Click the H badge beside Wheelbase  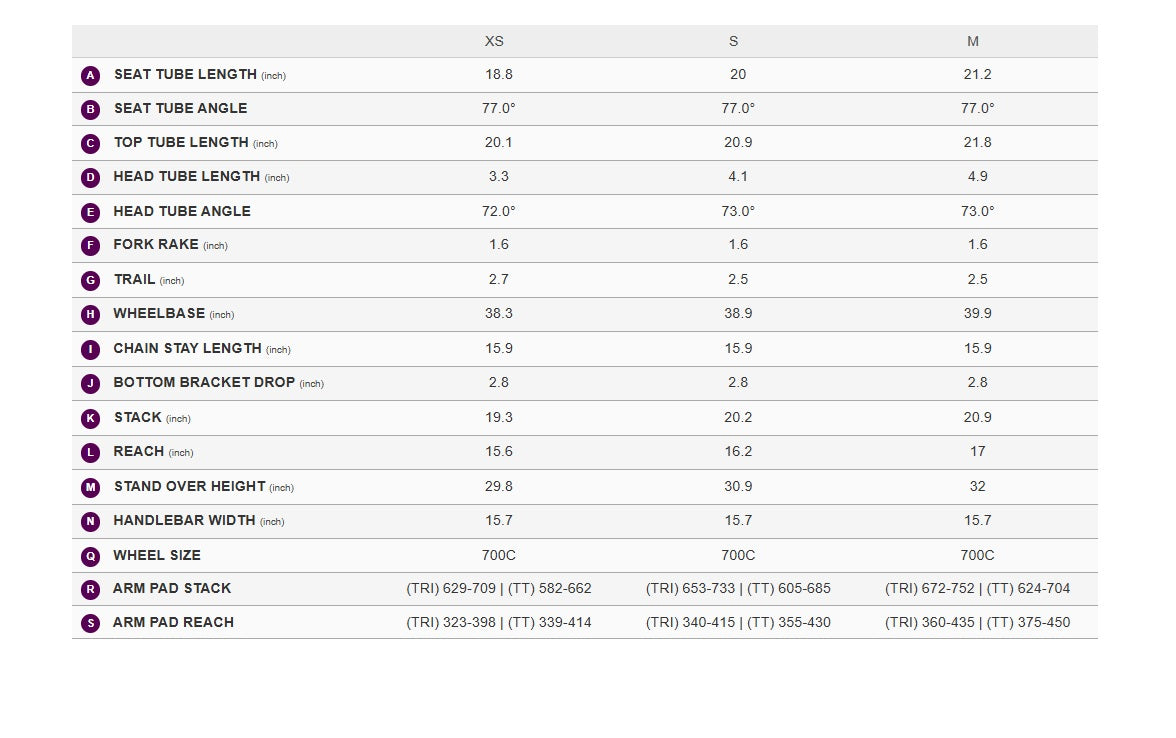point(91,315)
